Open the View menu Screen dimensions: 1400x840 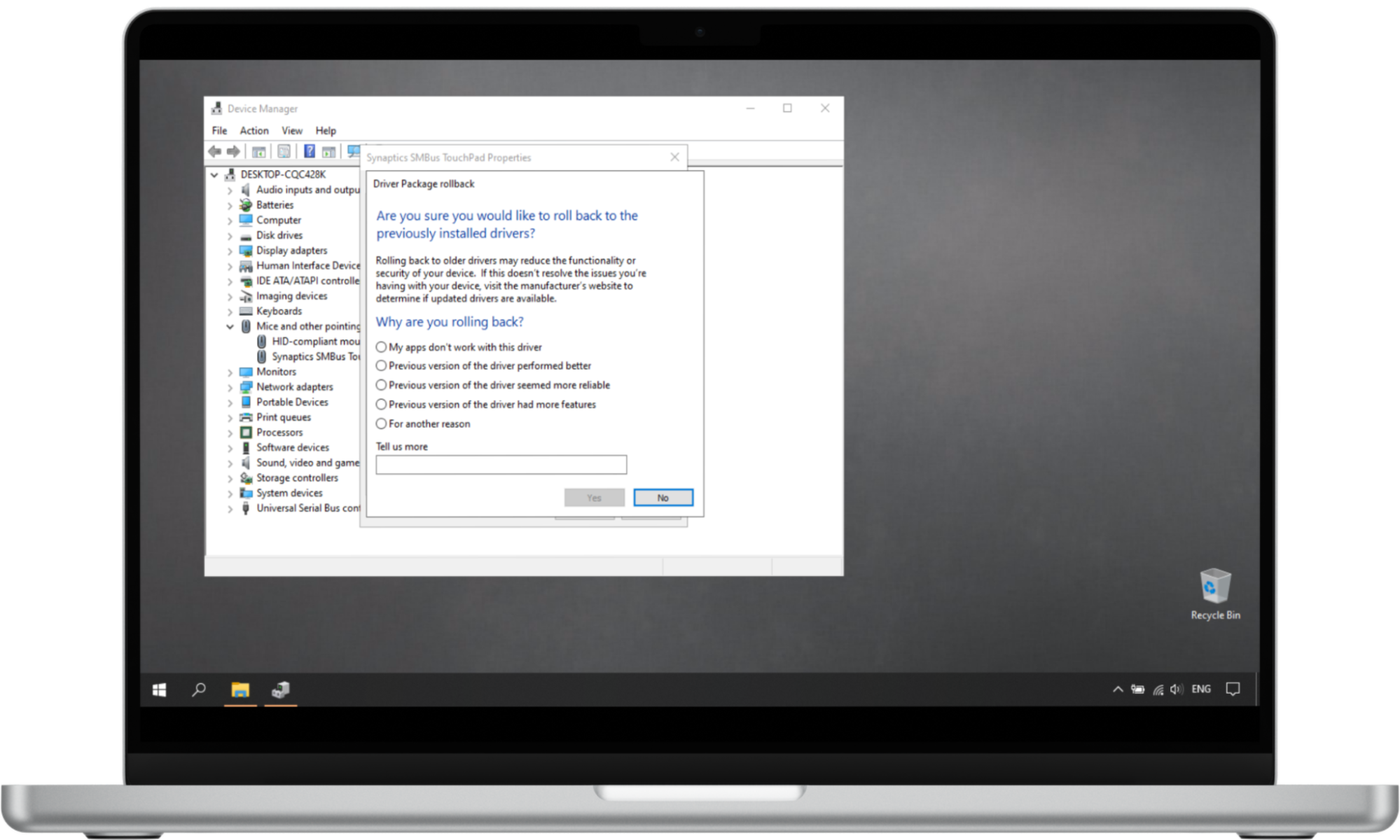click(x=292, y=131)
